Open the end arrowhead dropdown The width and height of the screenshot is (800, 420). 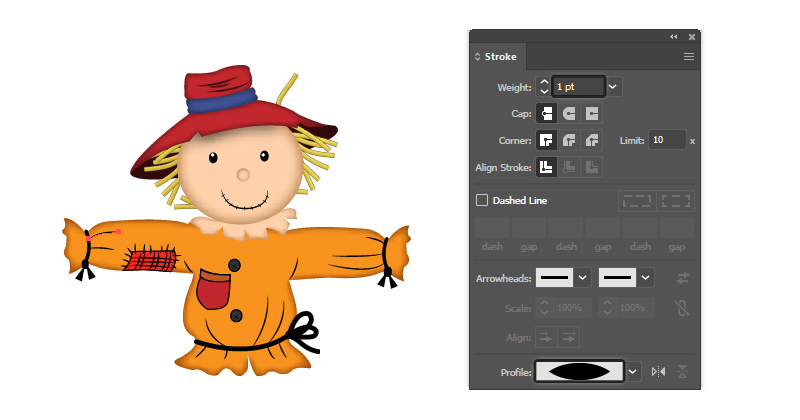(x=645, y=277)
